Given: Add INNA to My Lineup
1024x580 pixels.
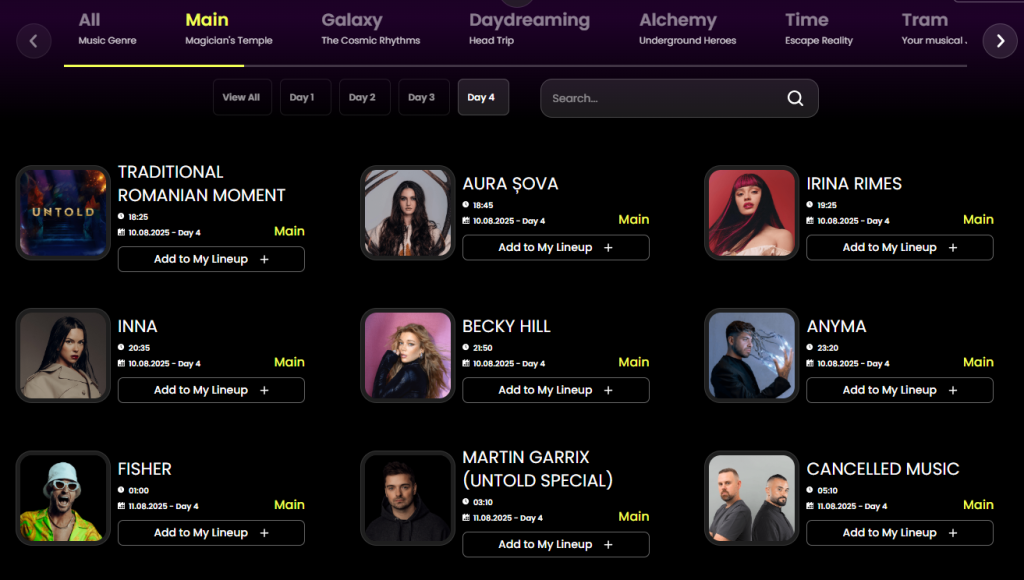Looking at the screenshot, I should (211, 390).
